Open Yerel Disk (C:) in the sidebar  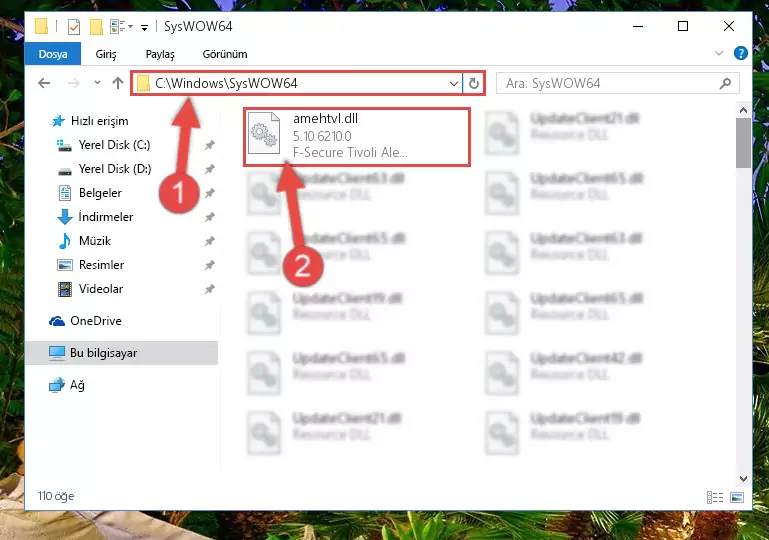pyautogui.click(x=114, y=145)
